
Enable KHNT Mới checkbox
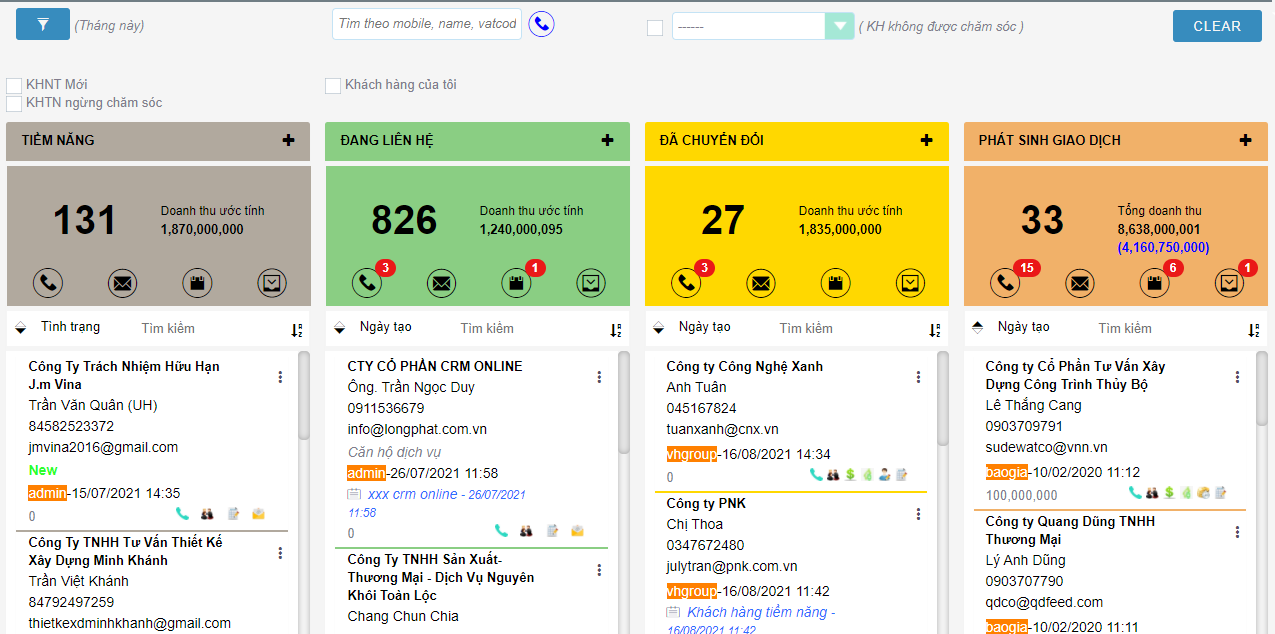click(x=14, y=85)
